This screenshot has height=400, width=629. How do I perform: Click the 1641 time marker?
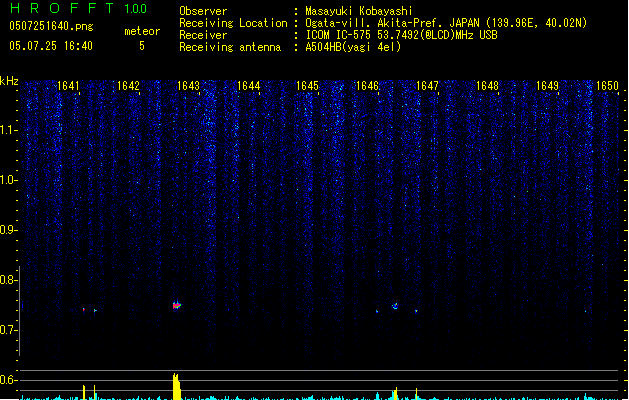click(x=68, y=86)
